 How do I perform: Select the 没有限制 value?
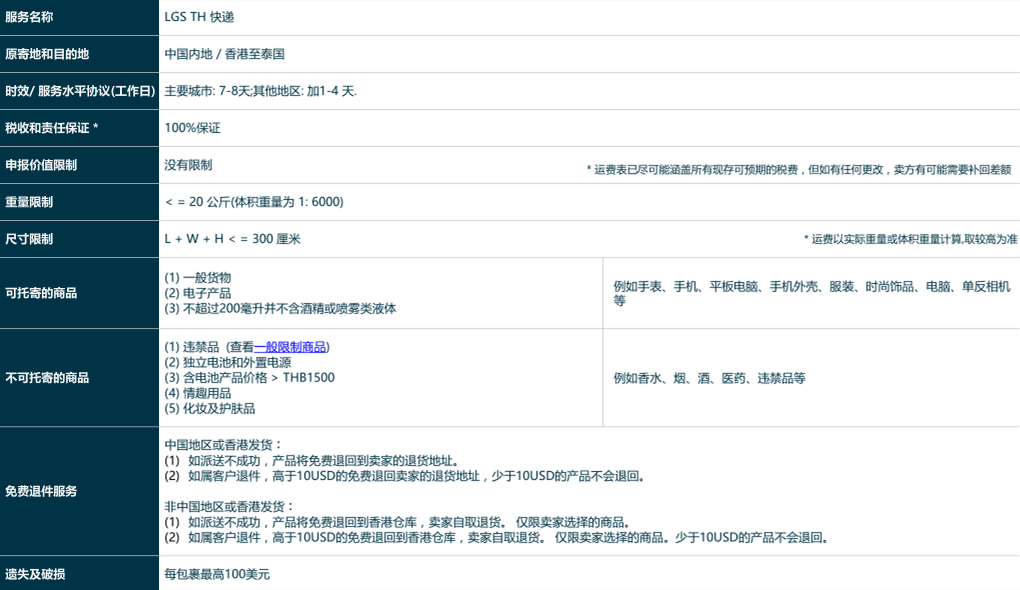click(188, 165)
